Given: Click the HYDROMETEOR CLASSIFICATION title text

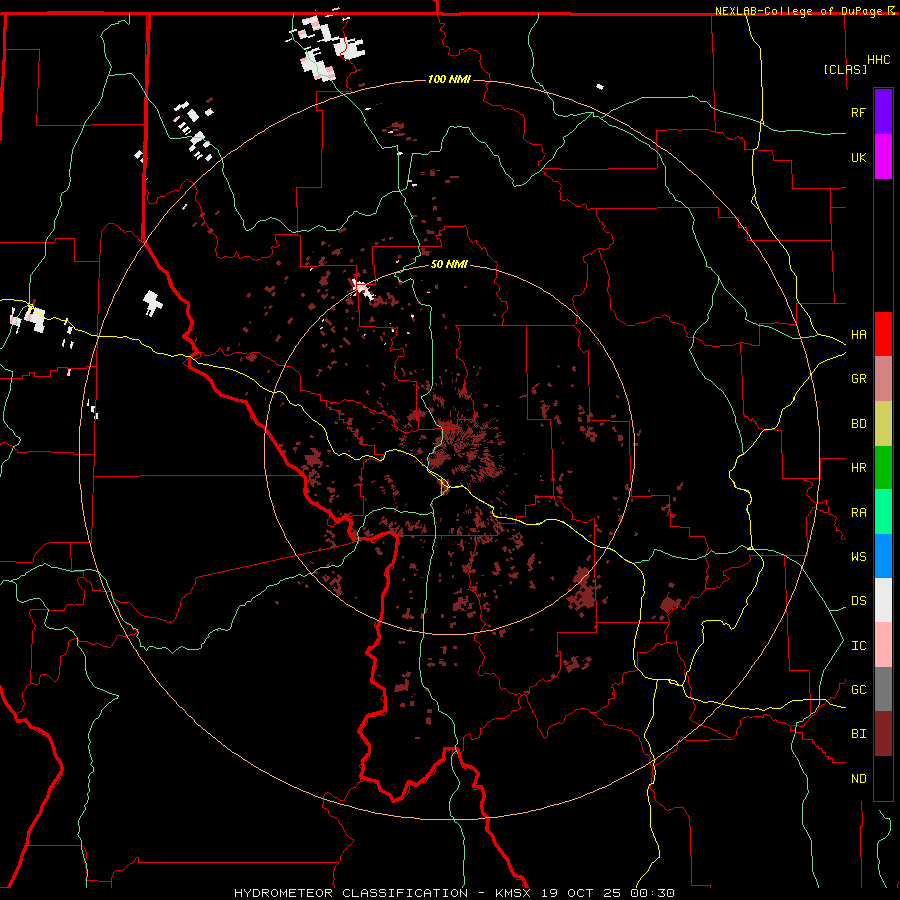Looking at the screenshot, I should 351,893.
